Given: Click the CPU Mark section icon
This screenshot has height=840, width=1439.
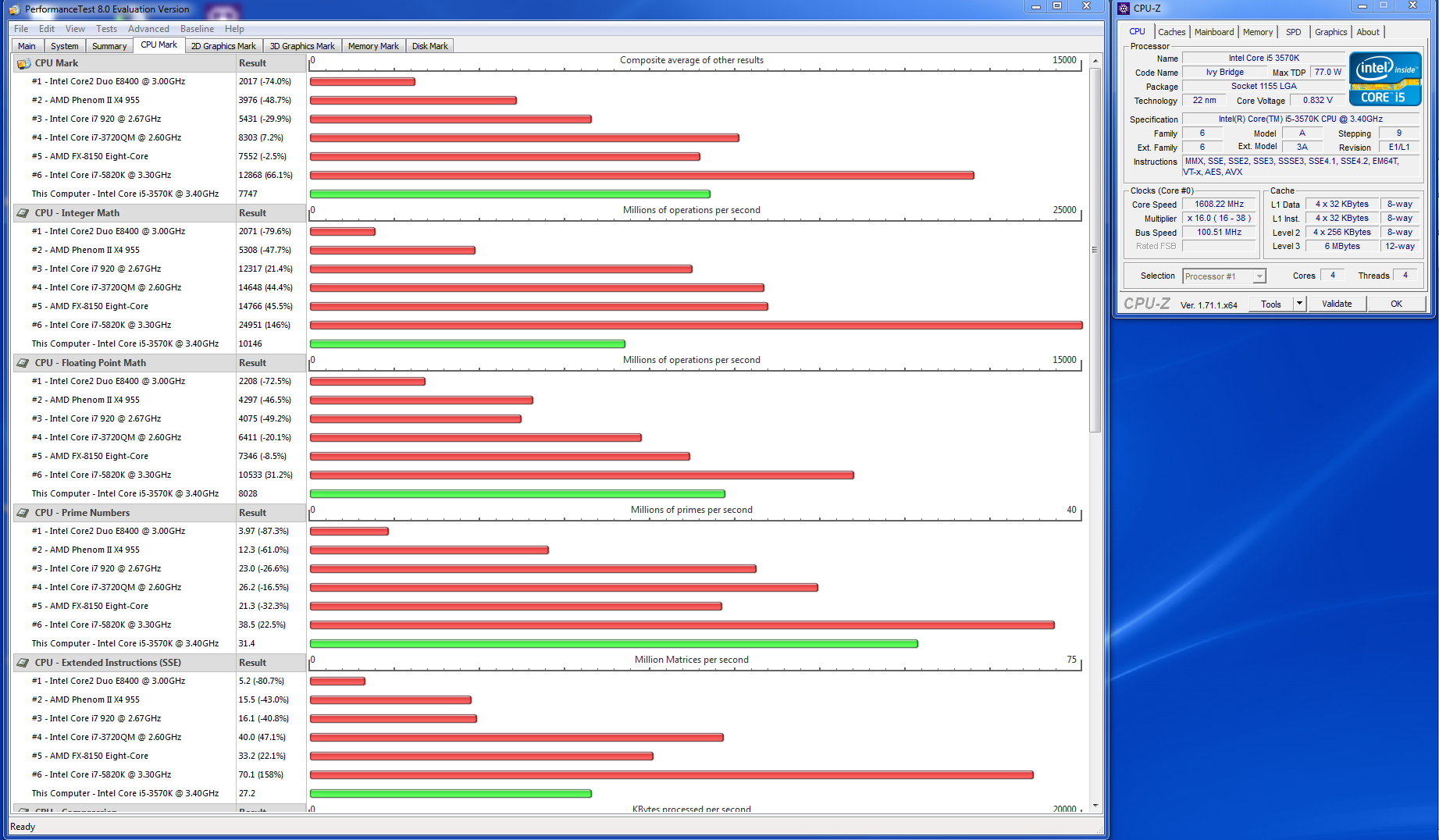Looking at the screenshot, I should click(23, 63).
